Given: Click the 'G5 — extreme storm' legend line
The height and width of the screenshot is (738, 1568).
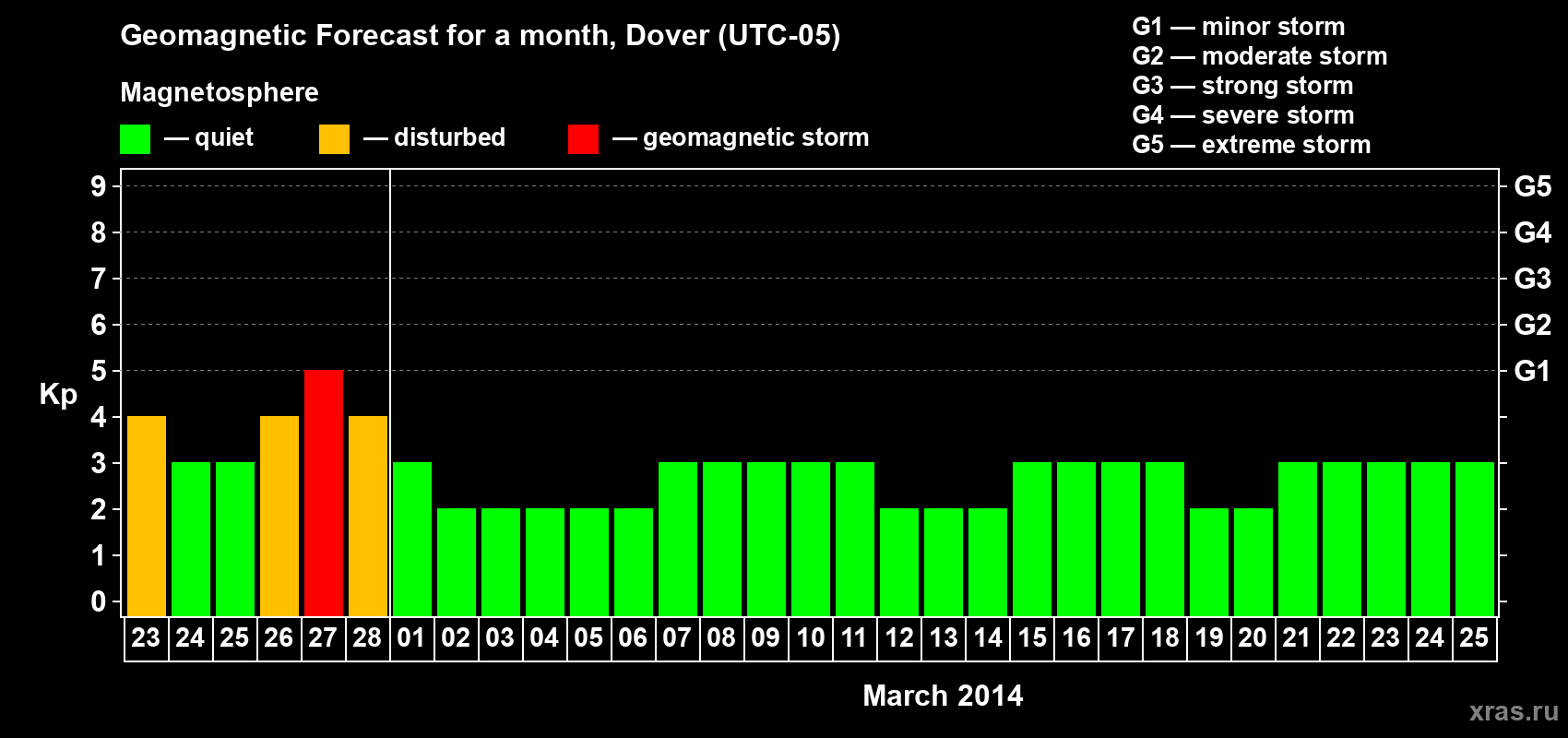Looking at the screenshot, I should click(1251, 145).
